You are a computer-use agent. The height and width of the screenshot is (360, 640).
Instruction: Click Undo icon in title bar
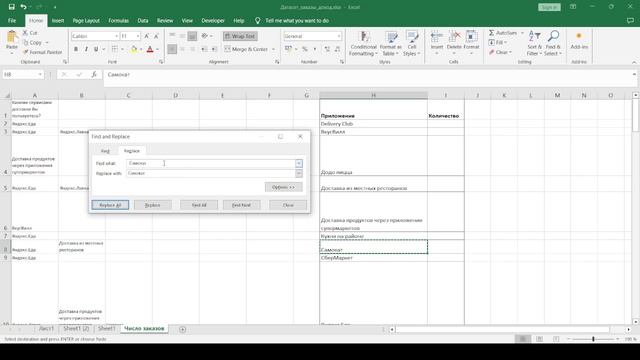23,7
